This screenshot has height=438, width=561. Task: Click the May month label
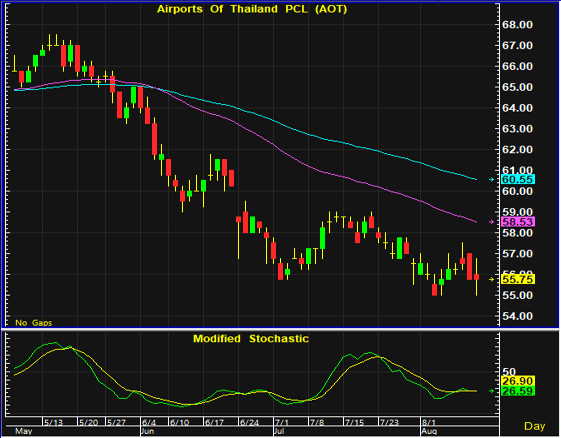pos(24,431)
